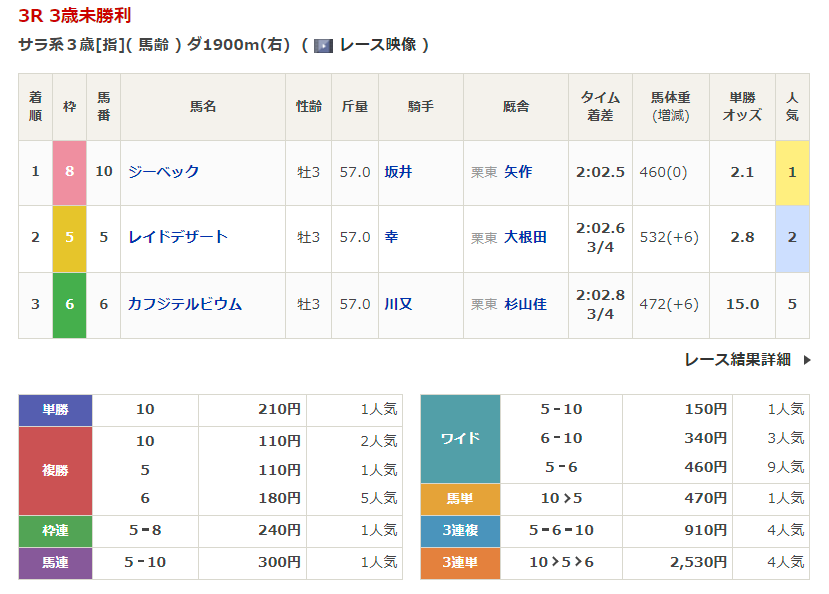The width and height of the screenshot is (829, 594).
Task: Open jockey 川又 profile link
Action: point(398,304)
